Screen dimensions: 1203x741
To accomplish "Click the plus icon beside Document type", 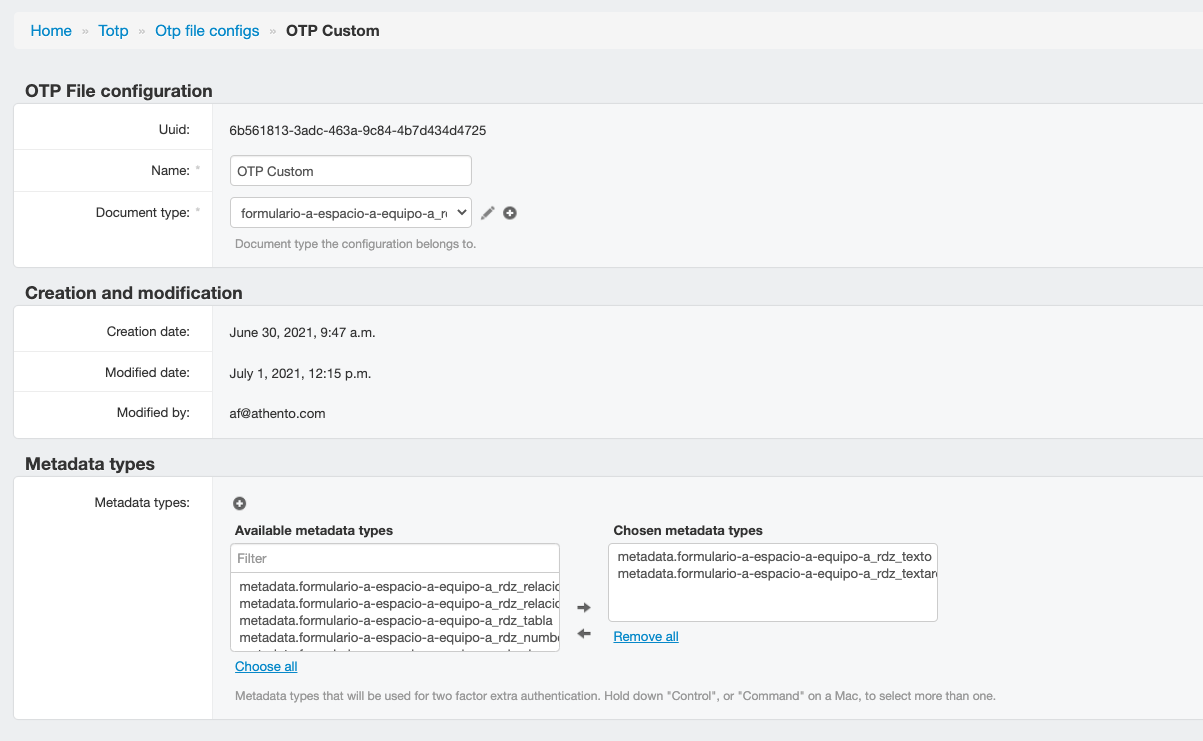I will [x=510, y=213].
